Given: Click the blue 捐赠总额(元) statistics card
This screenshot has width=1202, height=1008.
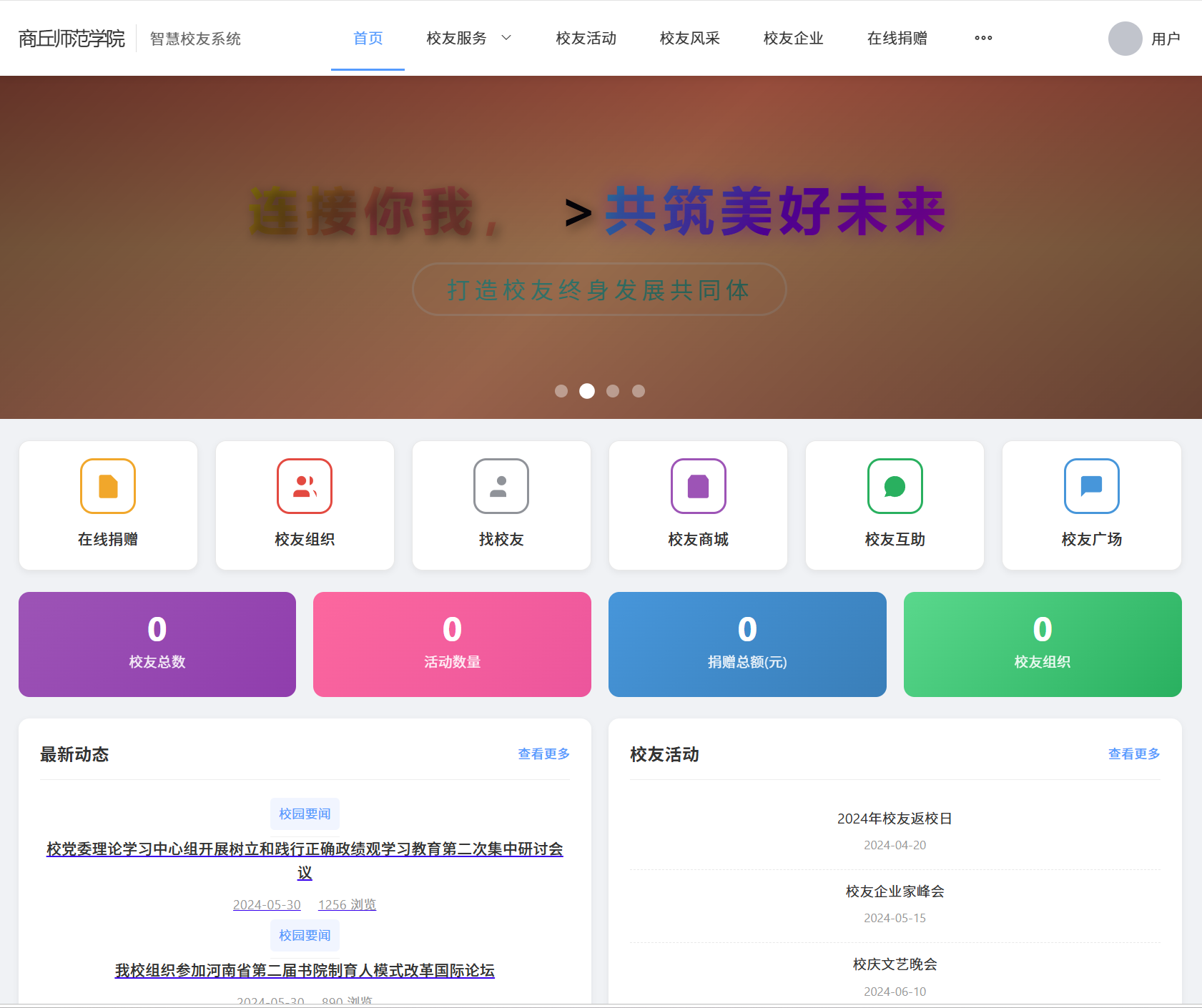Looking at the screenshot, I should tap(747, 644).
